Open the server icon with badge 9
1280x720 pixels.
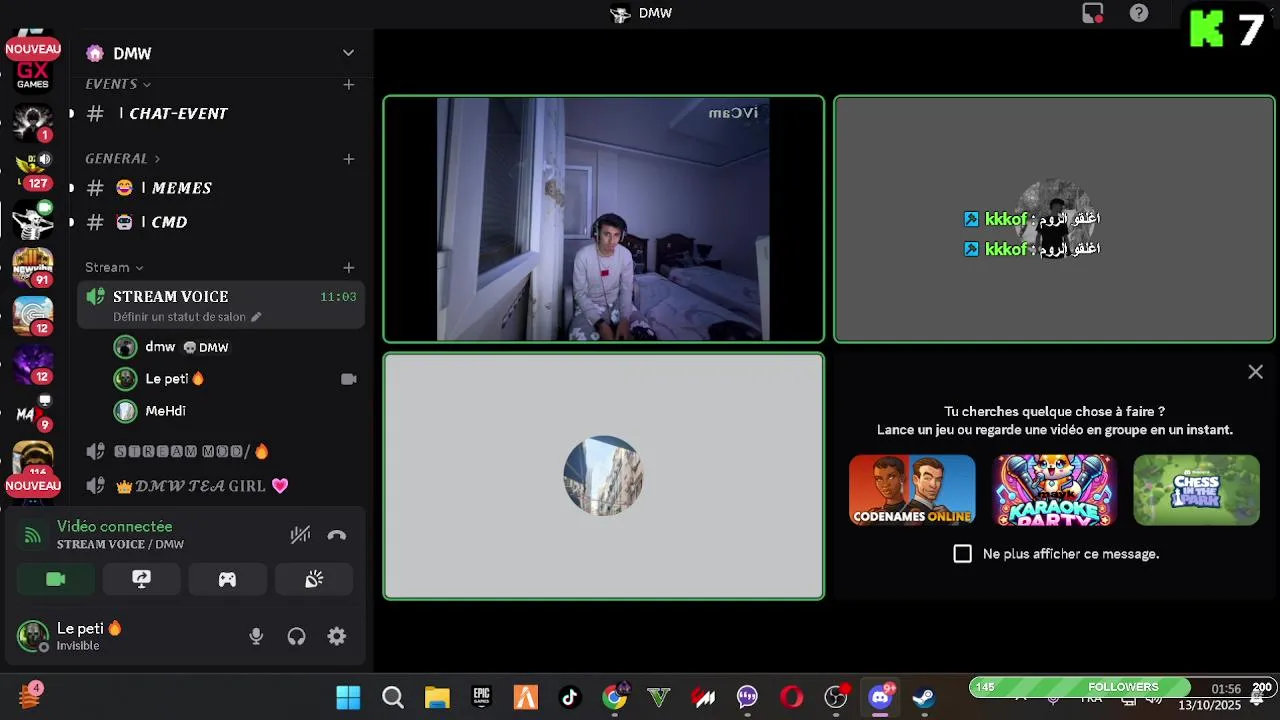pyautogui.click(x=33, y=412)
